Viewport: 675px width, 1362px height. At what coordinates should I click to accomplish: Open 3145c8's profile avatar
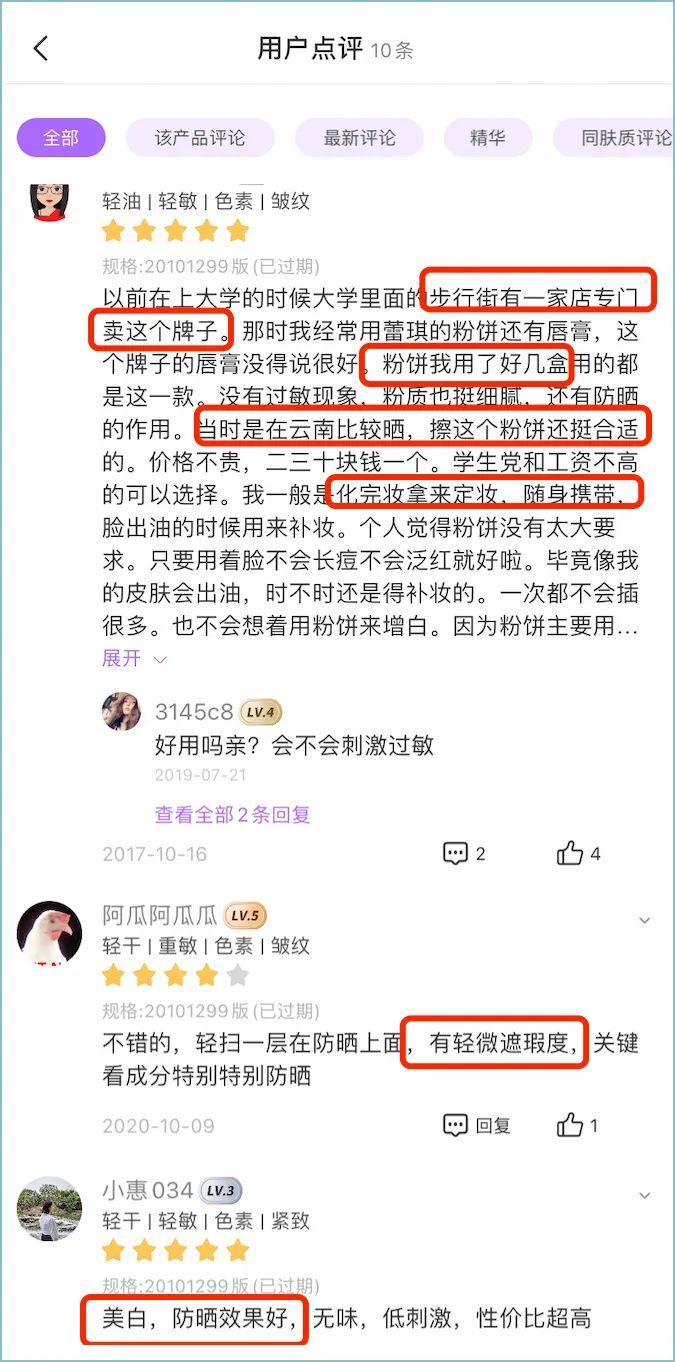122,711
